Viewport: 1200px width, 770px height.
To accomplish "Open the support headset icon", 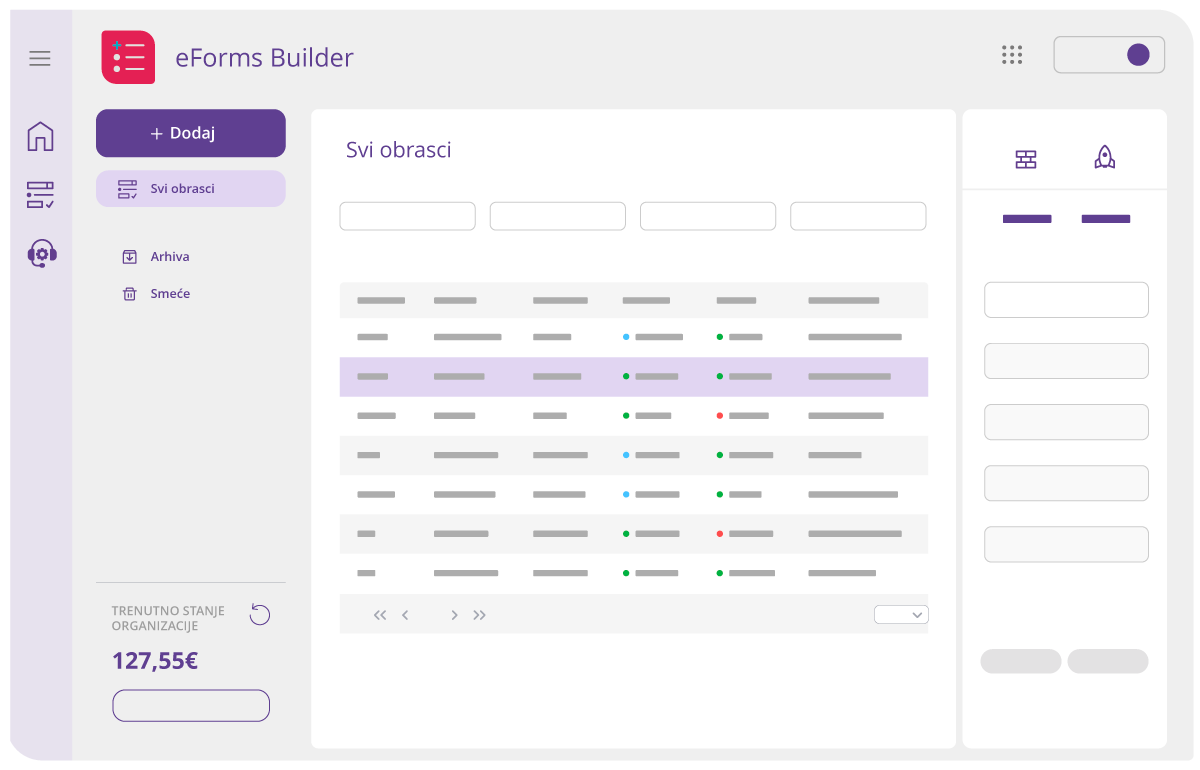I will 41,254.
